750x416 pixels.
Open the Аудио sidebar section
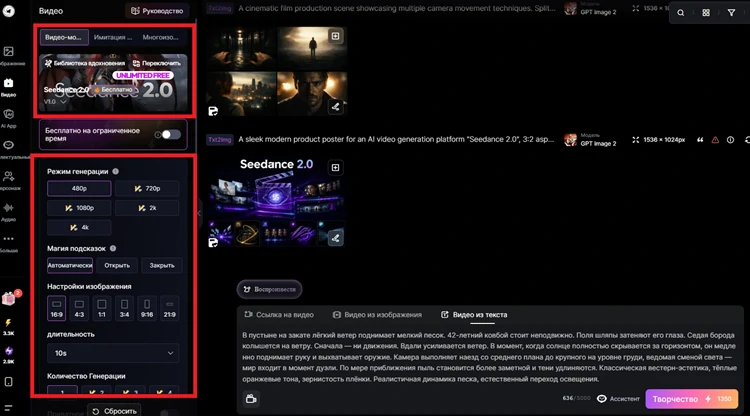pos(9,211)
